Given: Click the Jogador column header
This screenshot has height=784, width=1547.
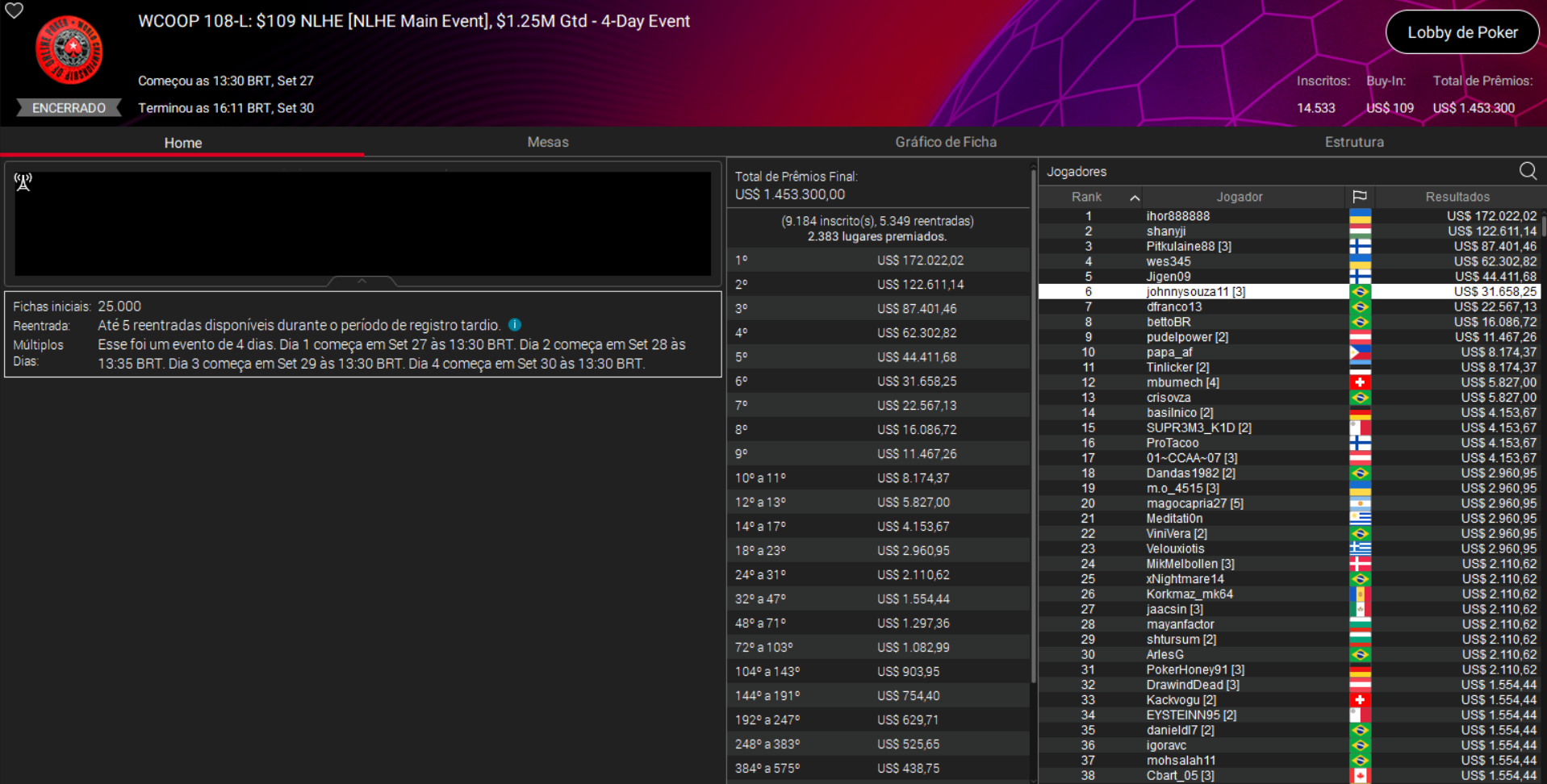Looking at the screenshot, I should (1240, 197).
